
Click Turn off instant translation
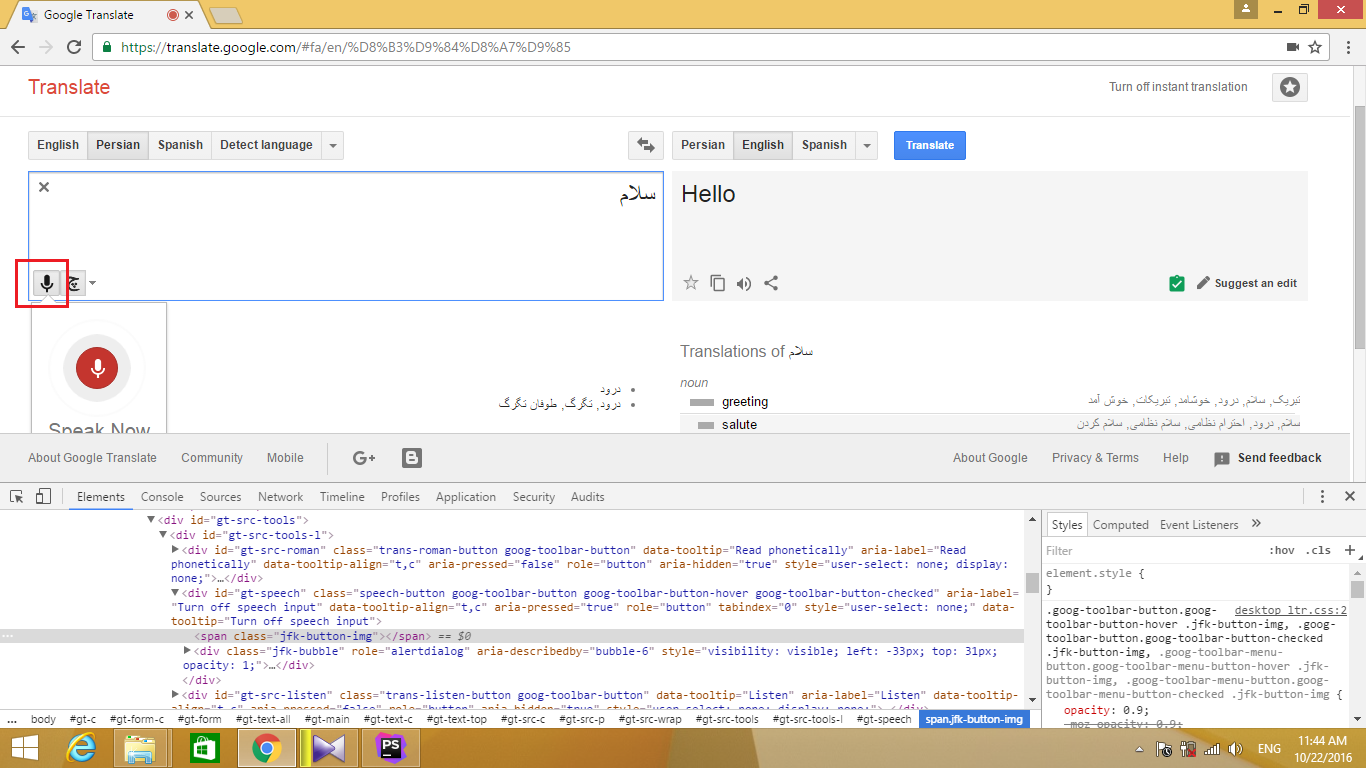[1178, 87]
